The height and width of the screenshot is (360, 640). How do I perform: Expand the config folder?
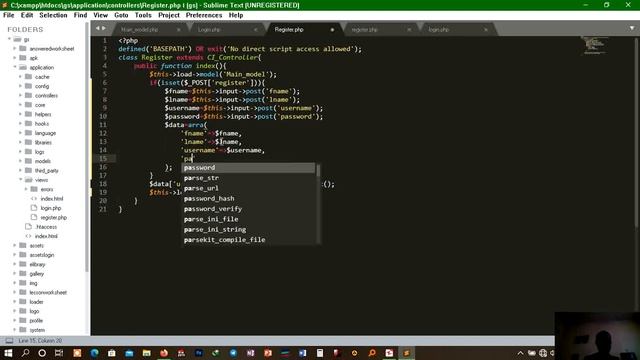coord(20,86)
